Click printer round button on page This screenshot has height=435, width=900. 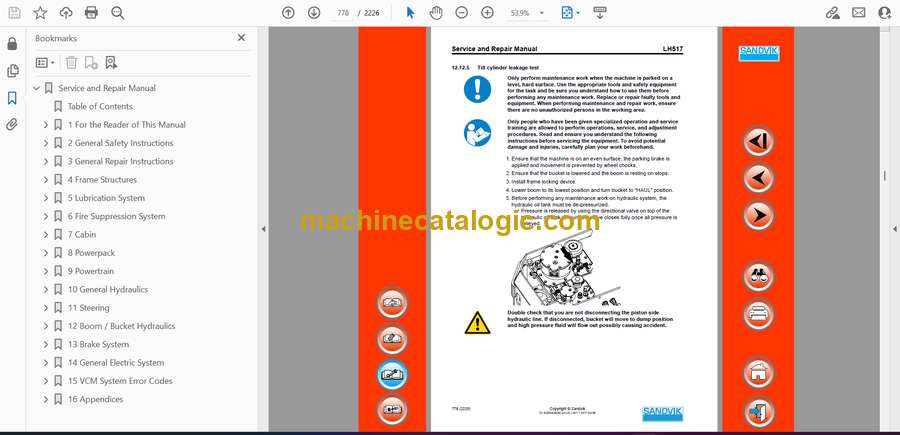(758, 314)
